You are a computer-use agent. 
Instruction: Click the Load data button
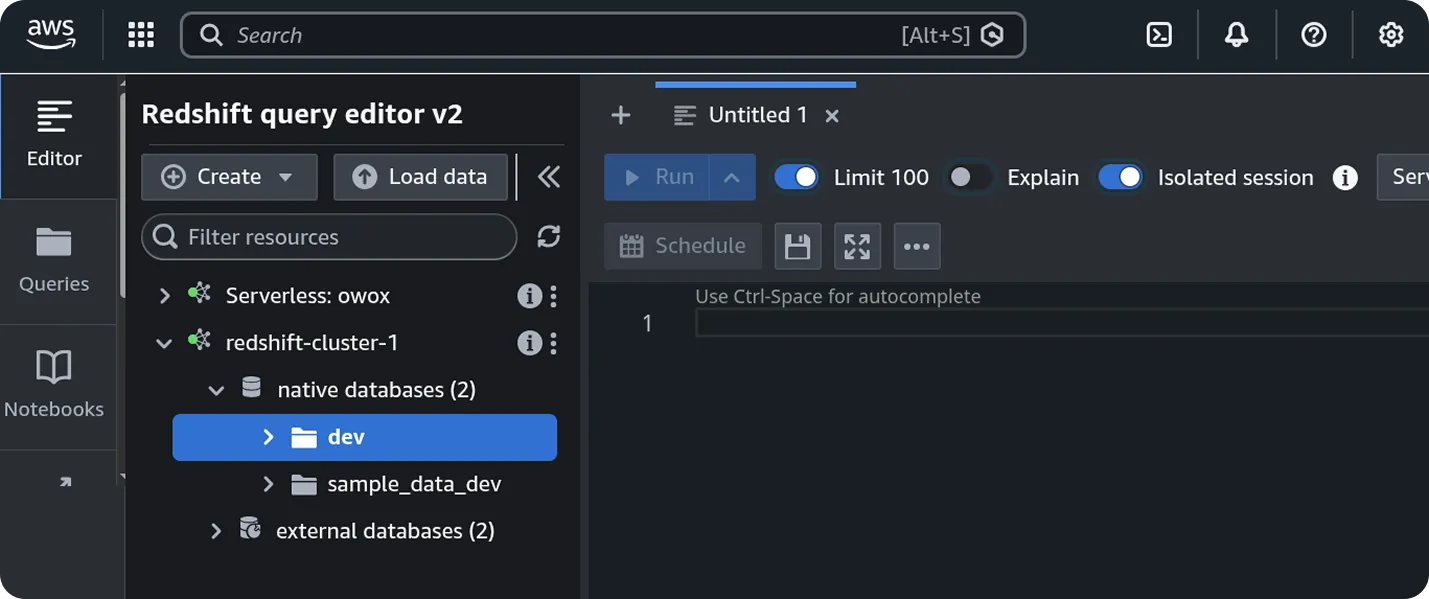click(420, 176)
